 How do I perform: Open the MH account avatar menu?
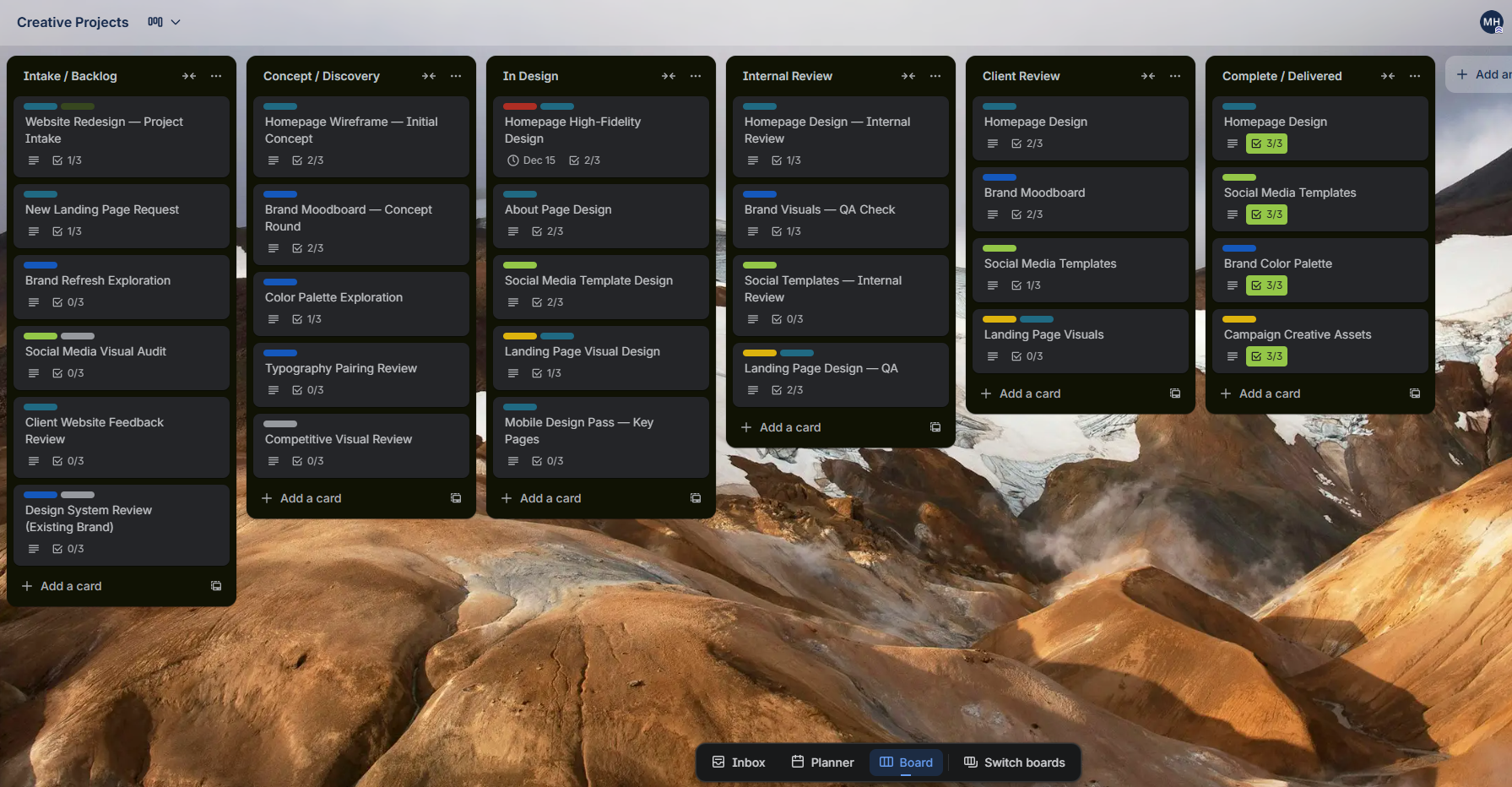point(1492,23)
